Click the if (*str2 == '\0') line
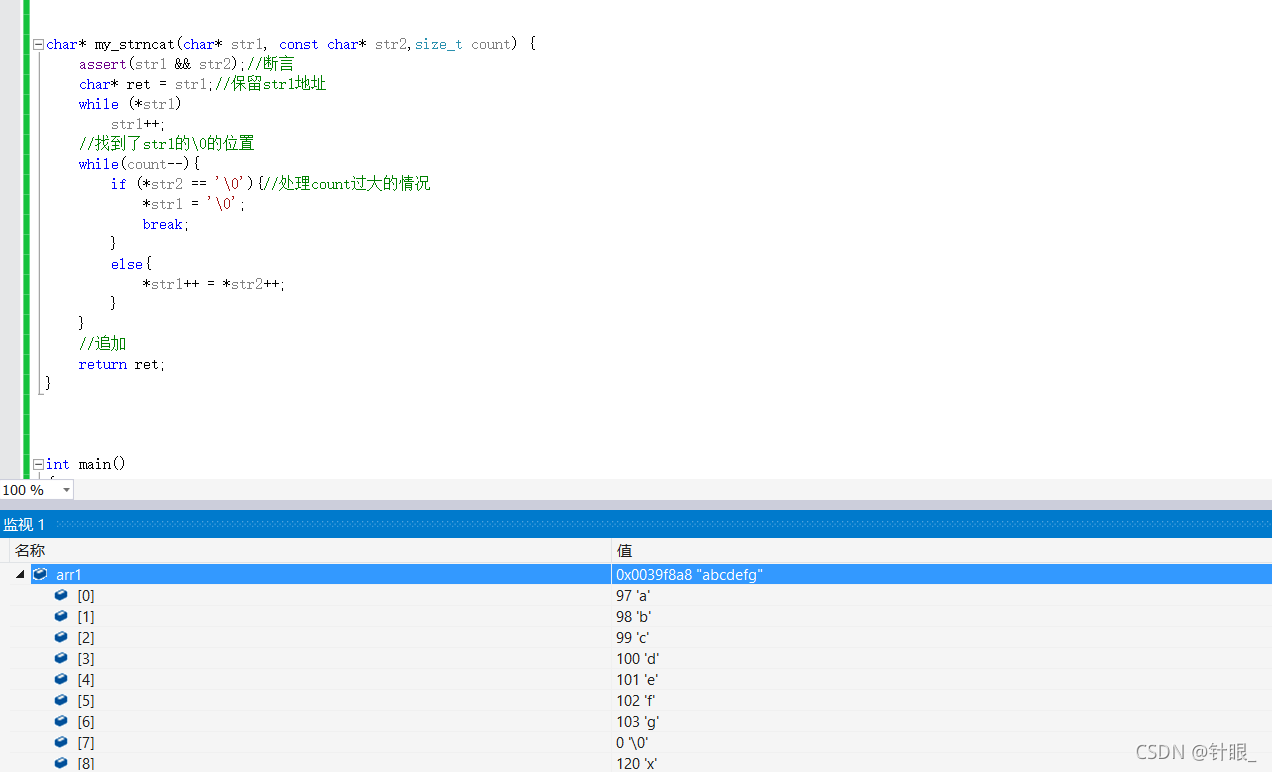Viewport: 1272px width, 772px height. (270, 184)
